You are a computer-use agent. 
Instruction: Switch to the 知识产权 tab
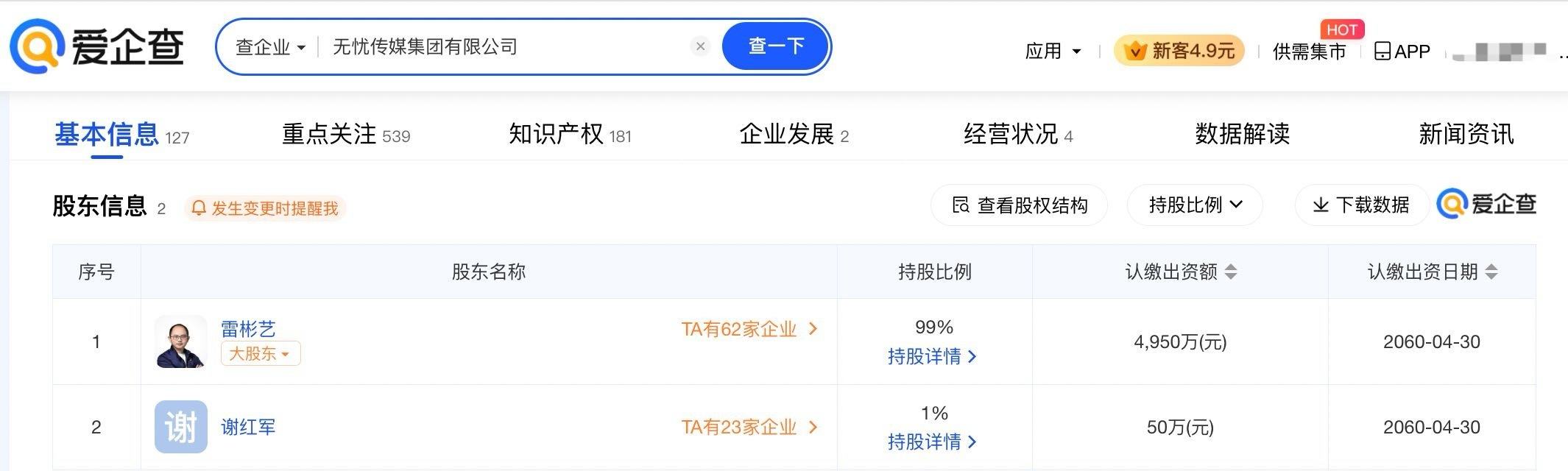(569, 134)
